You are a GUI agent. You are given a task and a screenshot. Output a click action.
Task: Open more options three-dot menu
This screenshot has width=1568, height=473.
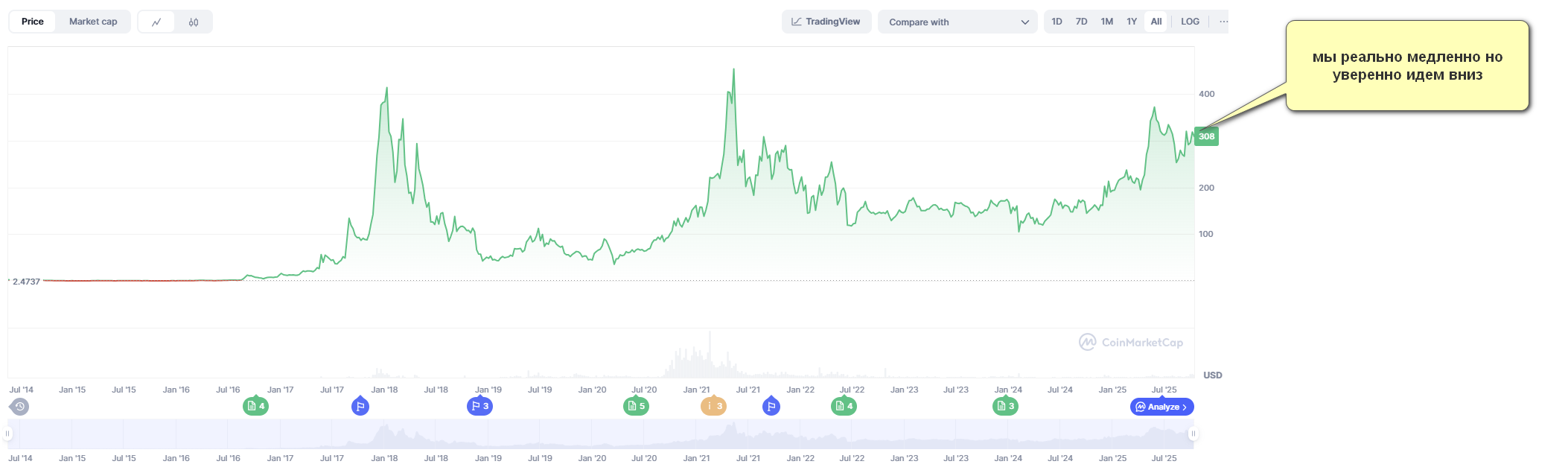coord(1223,22)
